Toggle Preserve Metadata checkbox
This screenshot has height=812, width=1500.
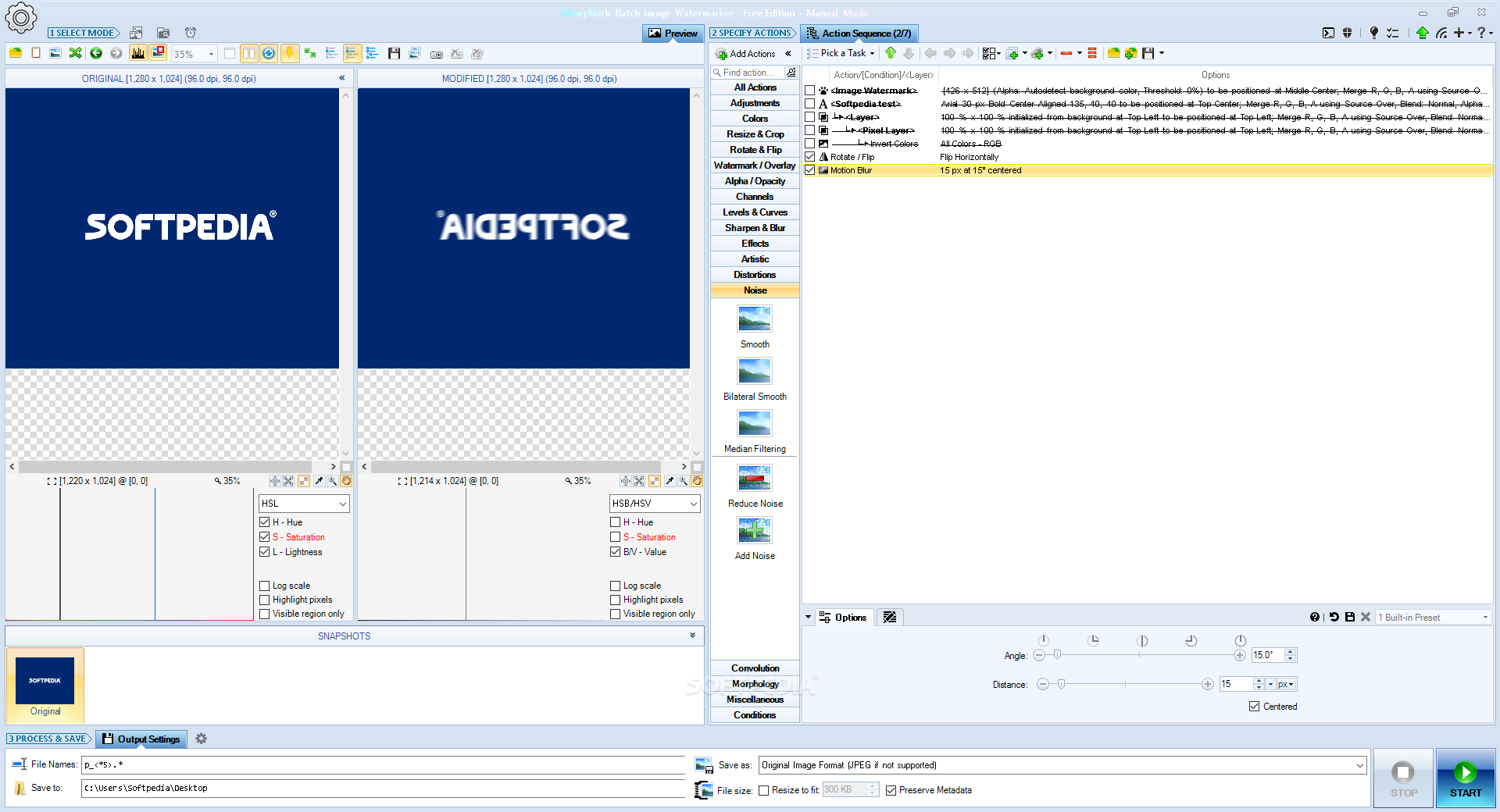click(x=891, y=790)
